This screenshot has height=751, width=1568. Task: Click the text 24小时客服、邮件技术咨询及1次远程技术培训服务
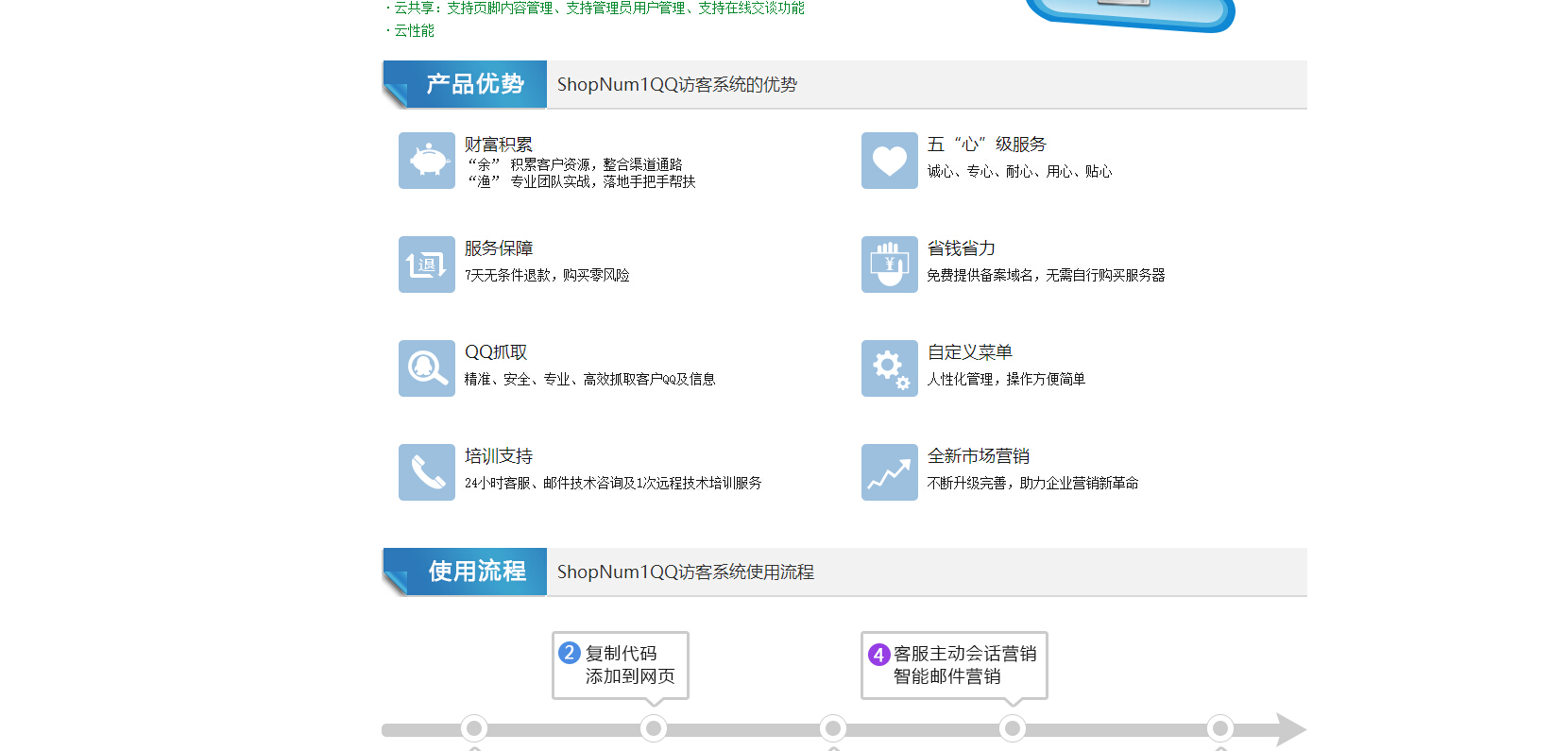[x=613, y=483]
